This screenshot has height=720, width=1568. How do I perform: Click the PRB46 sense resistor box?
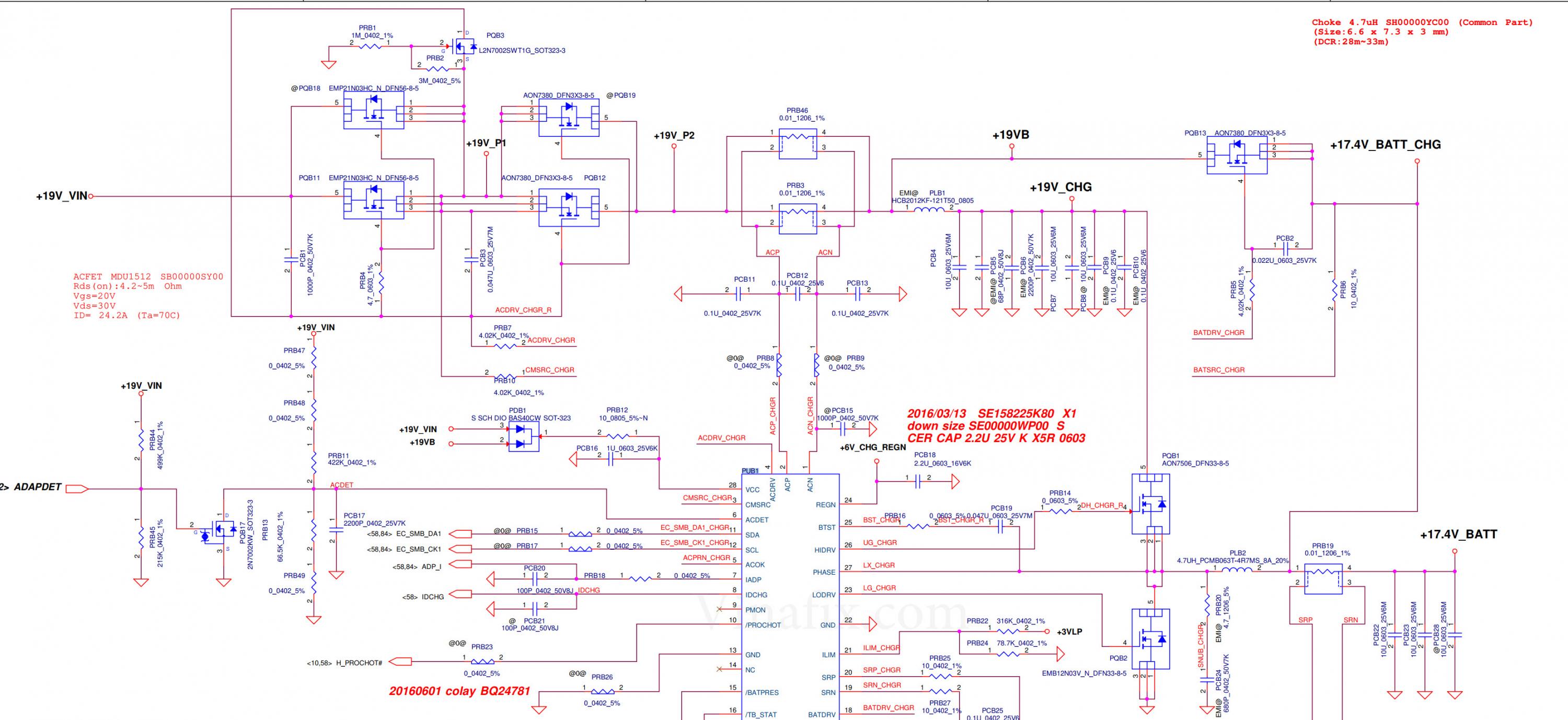[x=798, y=143]
